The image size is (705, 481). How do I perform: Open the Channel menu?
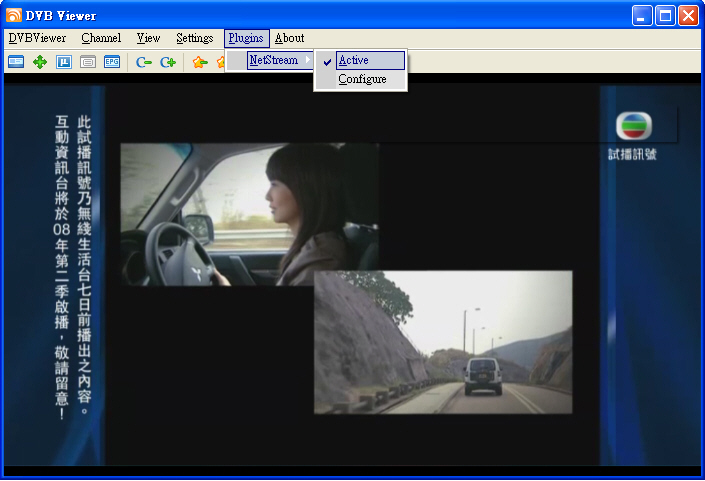[101, 38]
